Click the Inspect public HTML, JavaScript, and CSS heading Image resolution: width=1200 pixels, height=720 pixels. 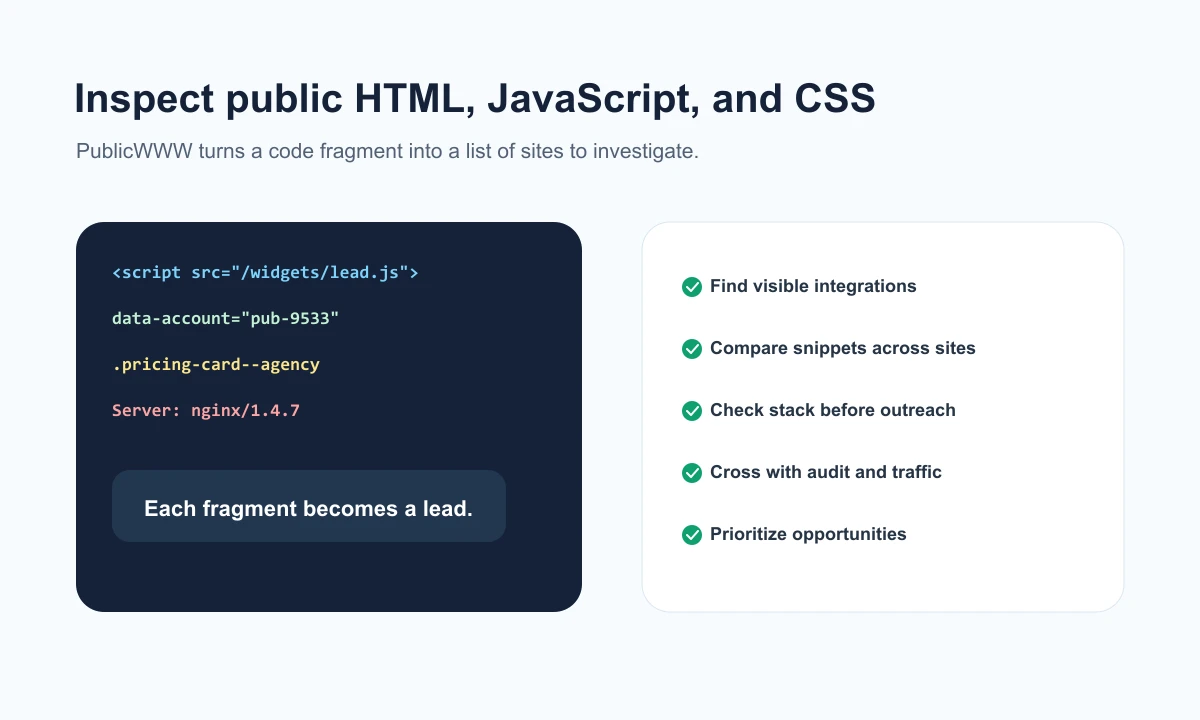point(475,99)
